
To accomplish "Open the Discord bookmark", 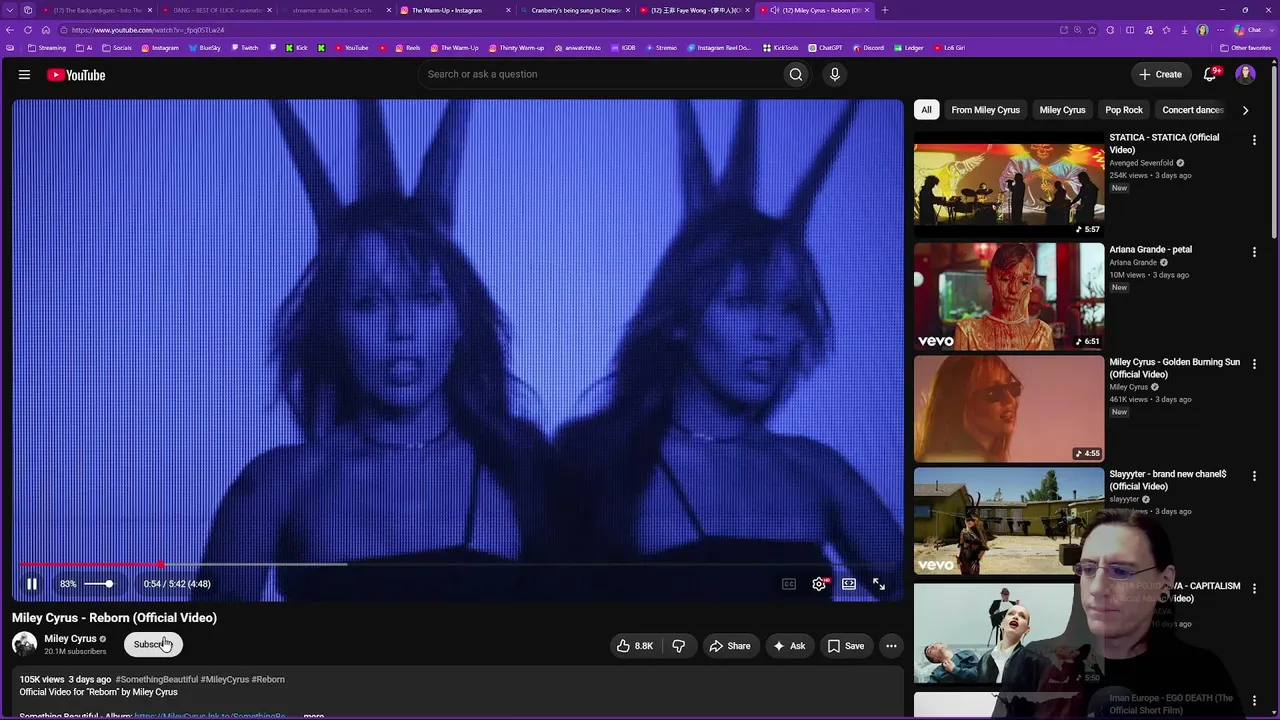I will point(867,48).
